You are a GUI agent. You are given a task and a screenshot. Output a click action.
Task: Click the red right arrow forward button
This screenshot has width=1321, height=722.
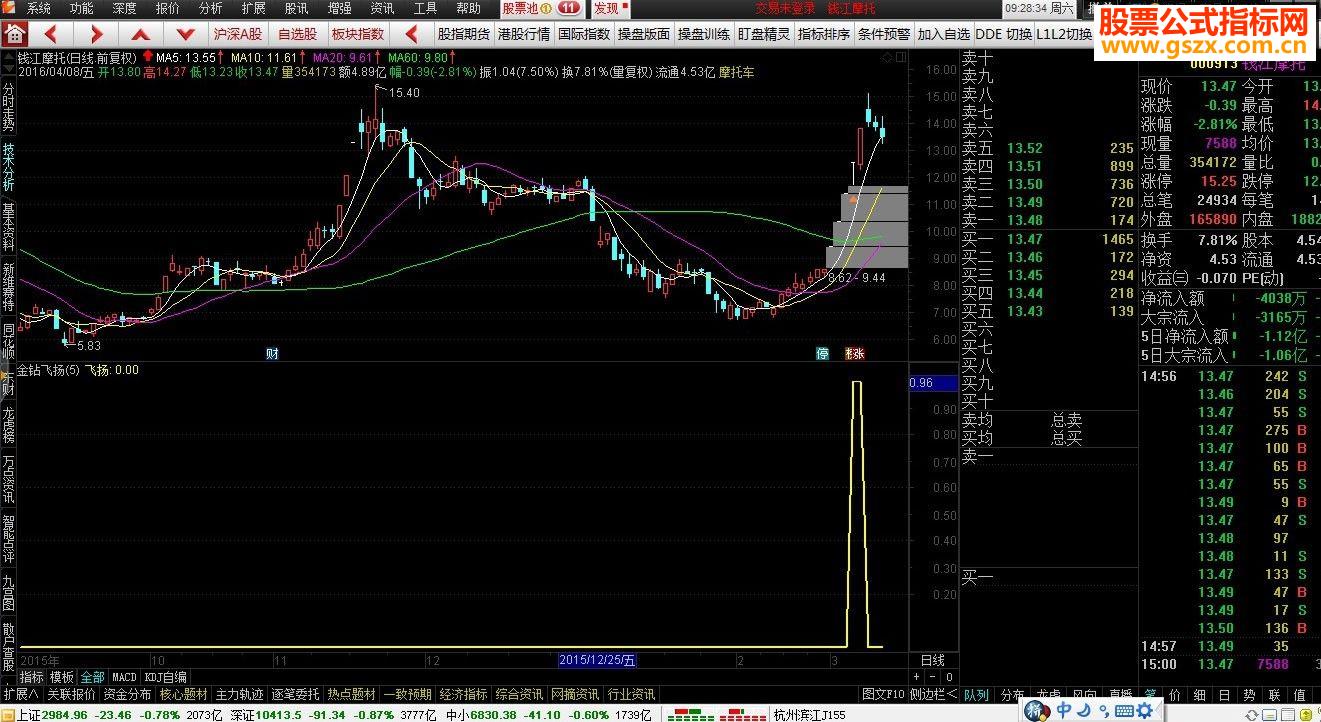pos(96,34)
